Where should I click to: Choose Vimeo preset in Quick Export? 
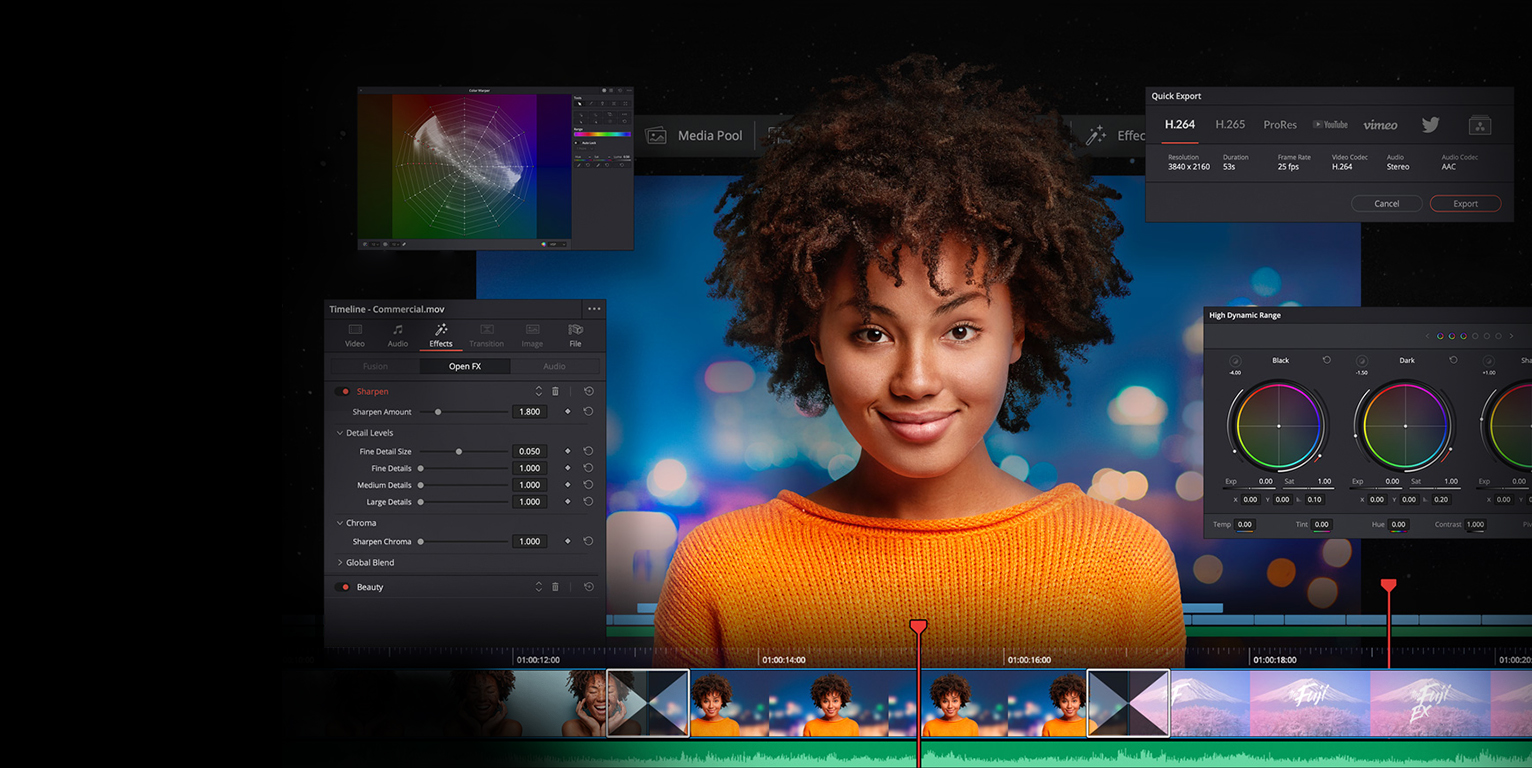pyautogui.click(x=1380, y=125)
